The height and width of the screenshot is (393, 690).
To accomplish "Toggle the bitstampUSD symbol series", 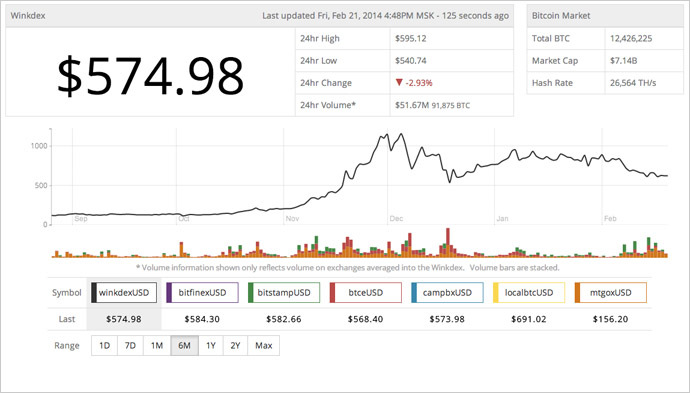I will tap(284, 293).
